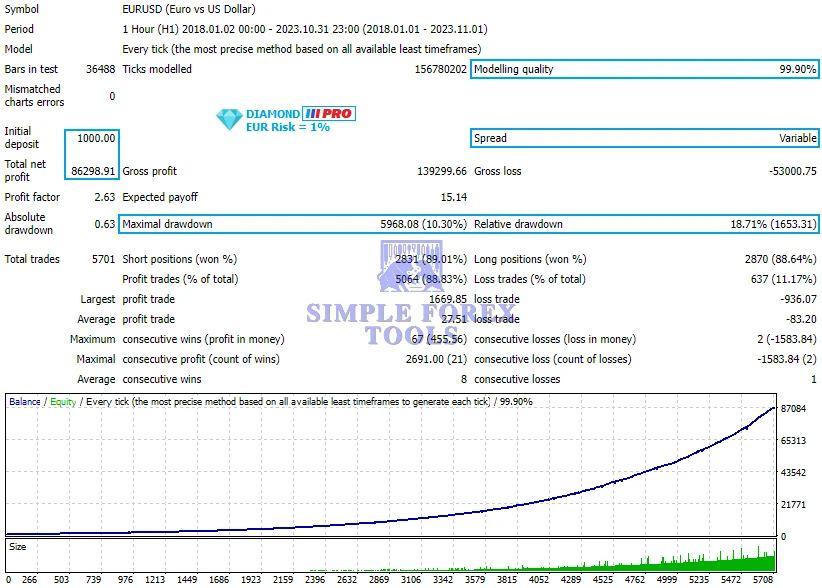Click the Size label in lower chart
This screenshot has height=588, width=822.
(x=18, y=547)
